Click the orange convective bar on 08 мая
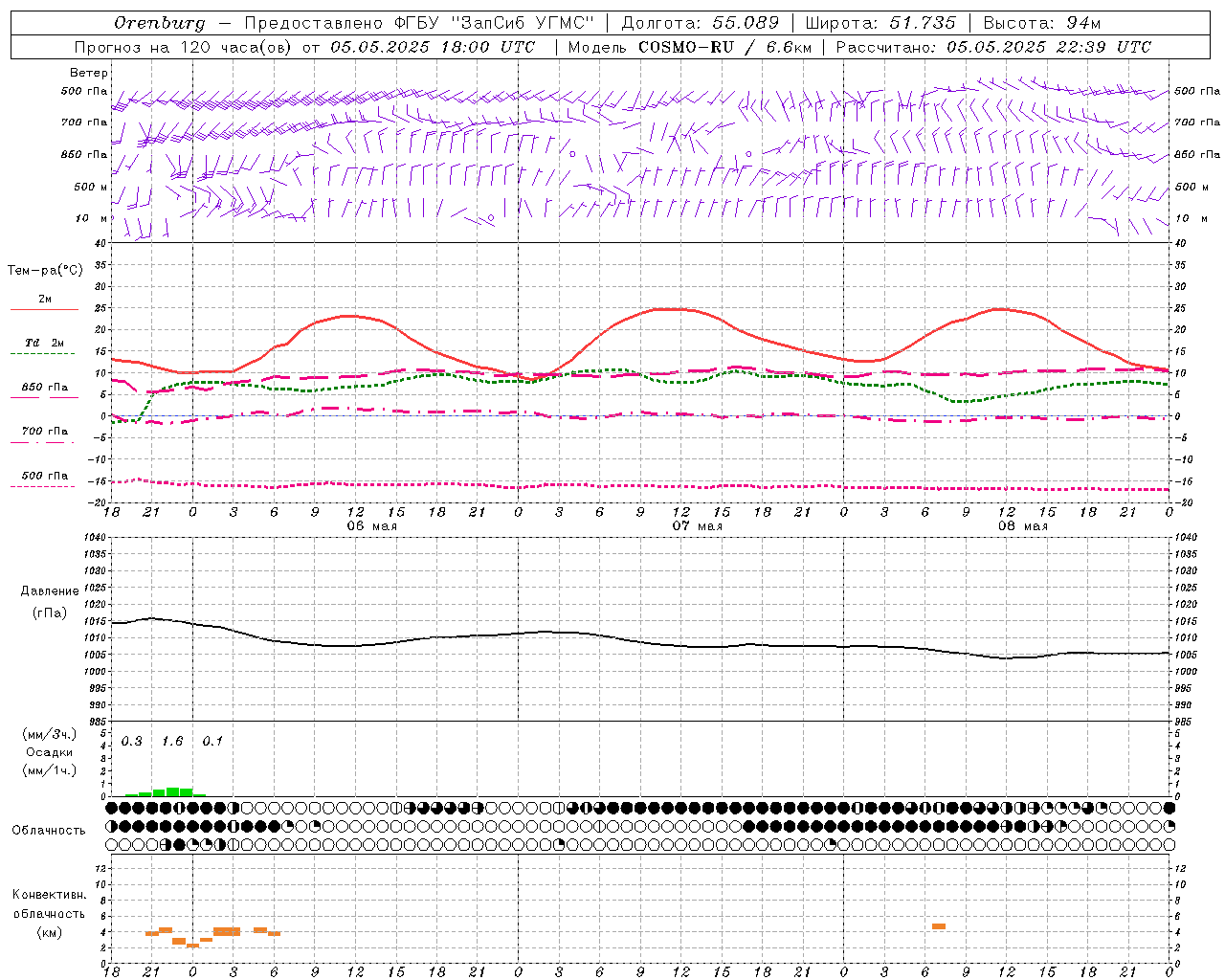Viewport: 1225px width, 980px height. click(x=939, y=926)
